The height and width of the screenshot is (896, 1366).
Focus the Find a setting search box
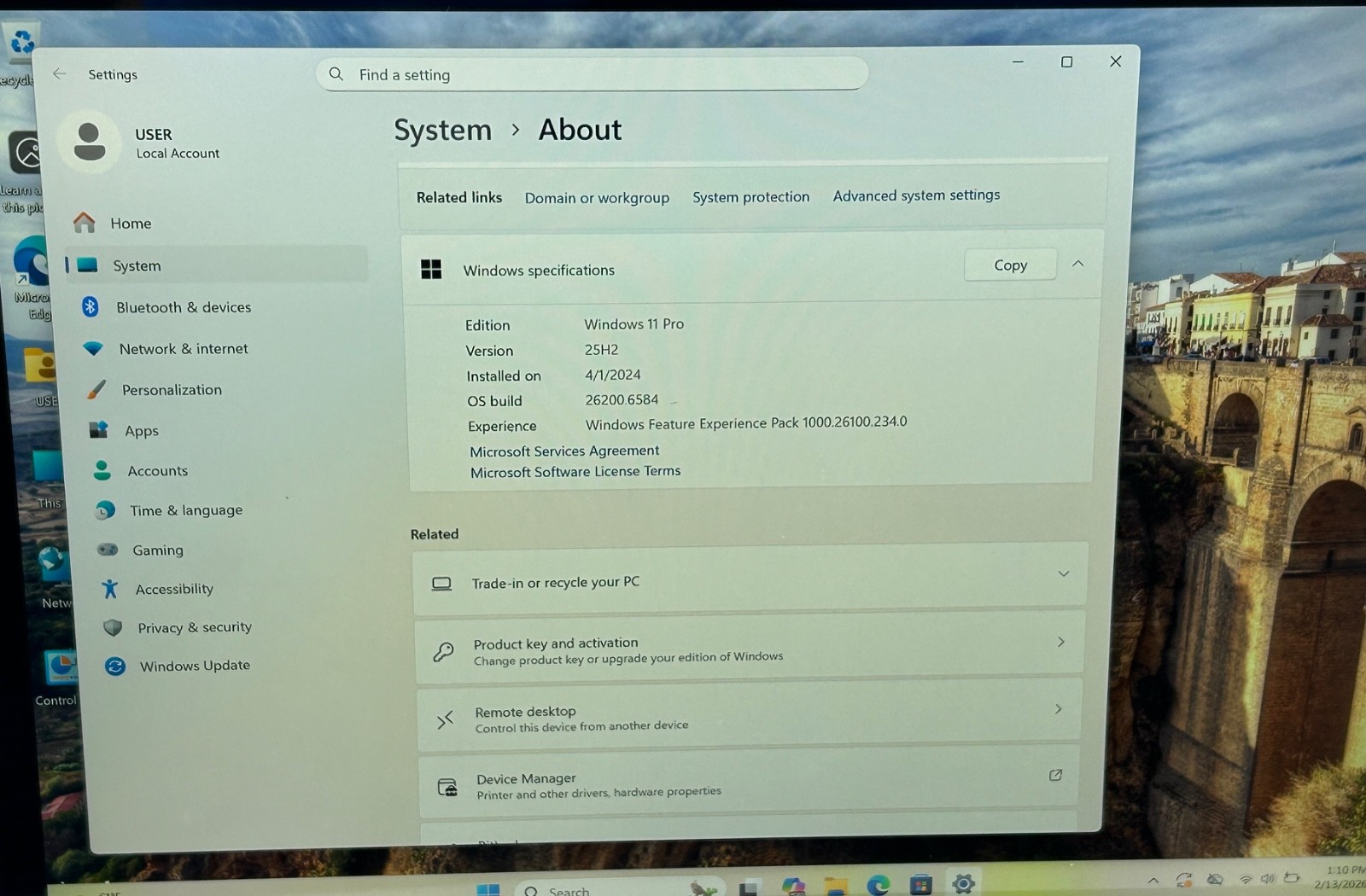592,74
